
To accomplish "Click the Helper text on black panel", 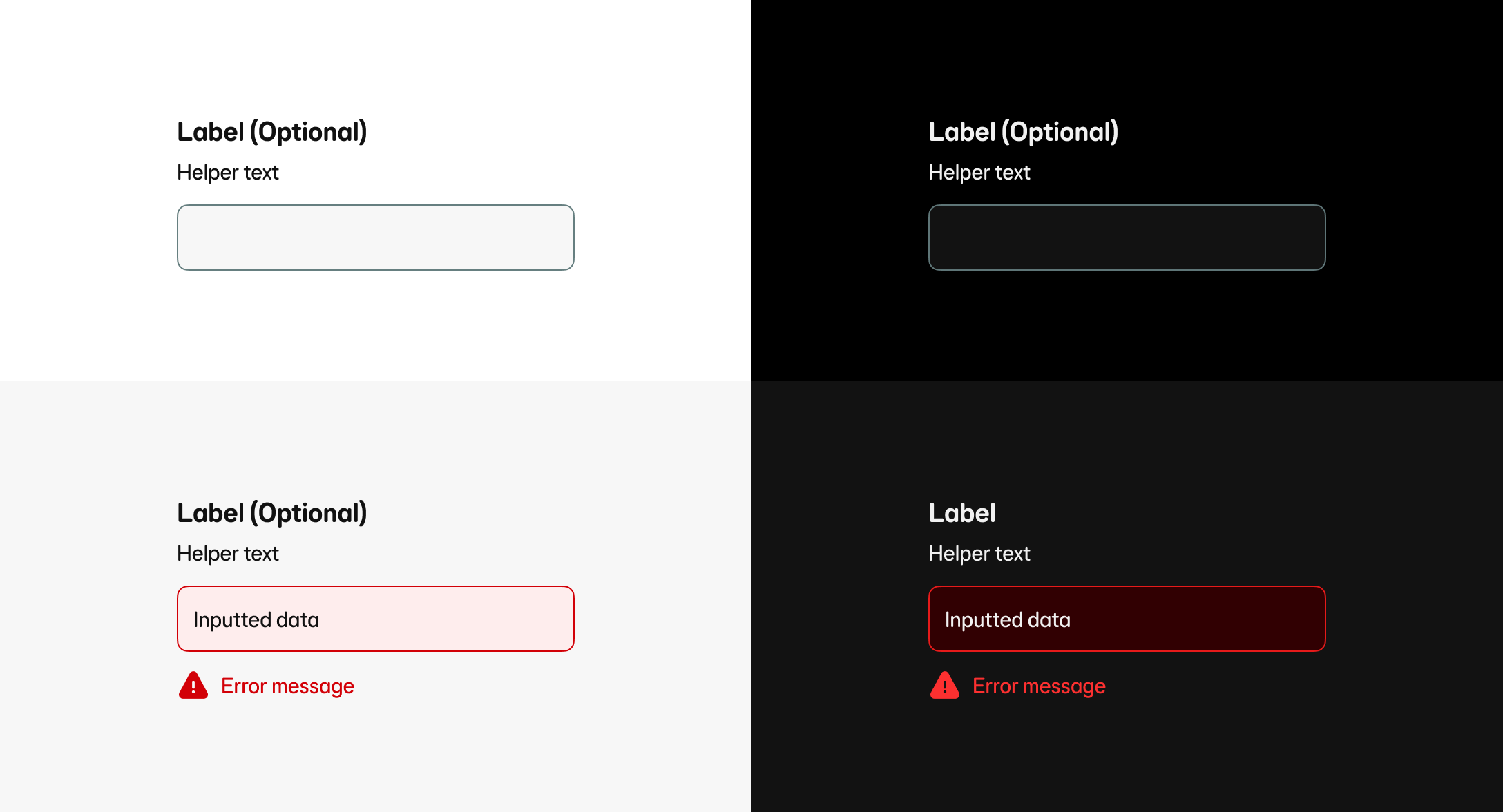I will pyautogui.click(x=979, y=173).
